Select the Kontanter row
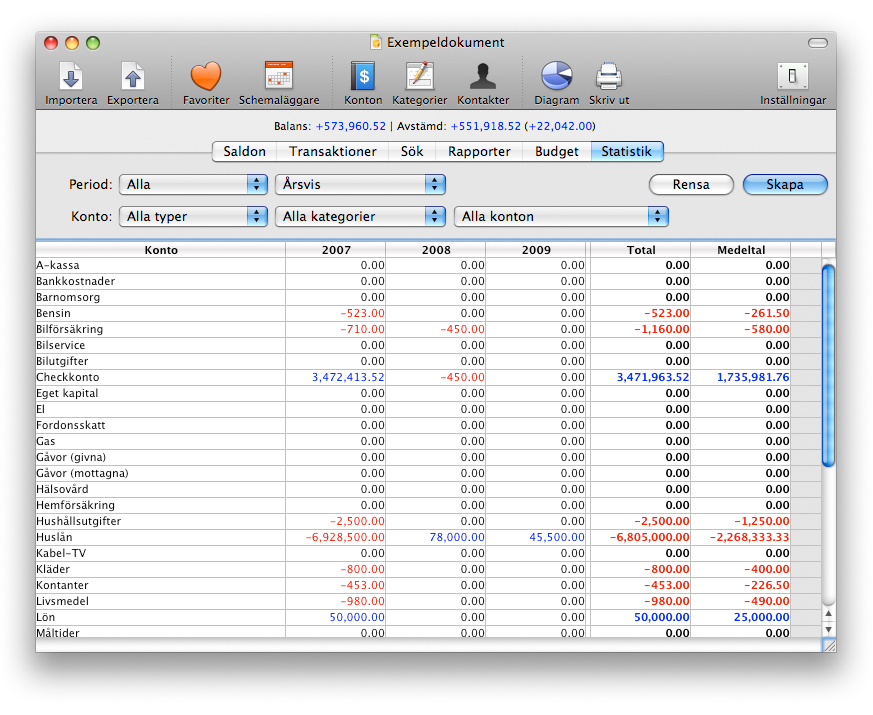This screenshot has width=873, height=715. coord(428,585)
